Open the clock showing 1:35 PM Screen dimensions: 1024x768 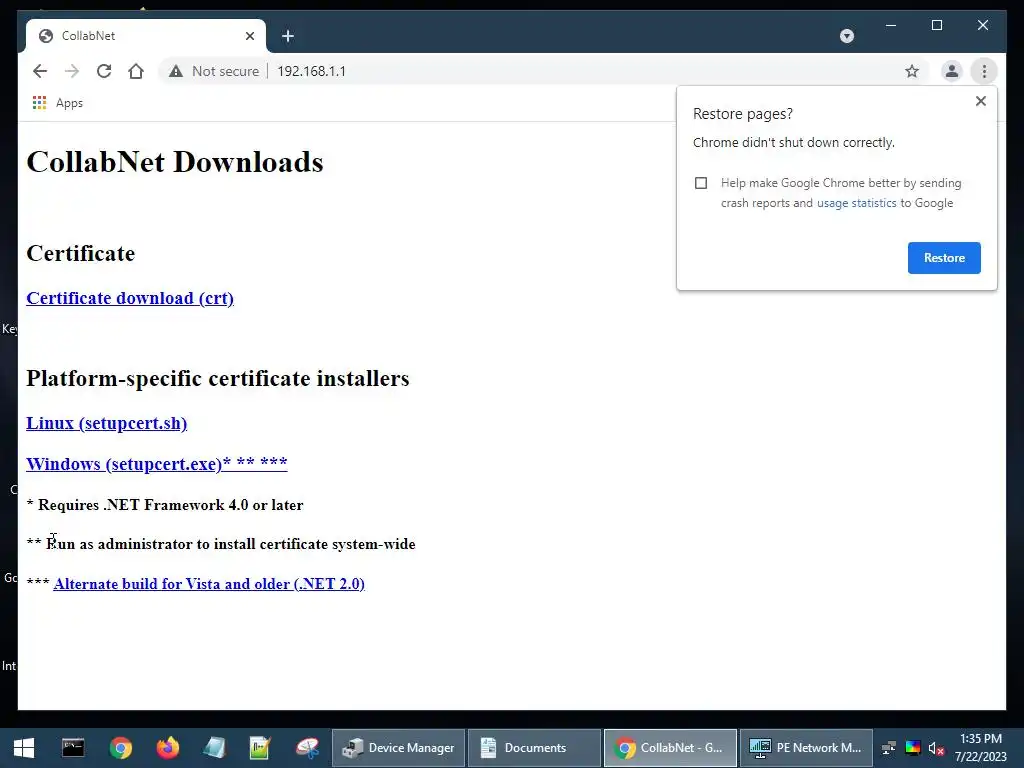(x=980, y=748)
